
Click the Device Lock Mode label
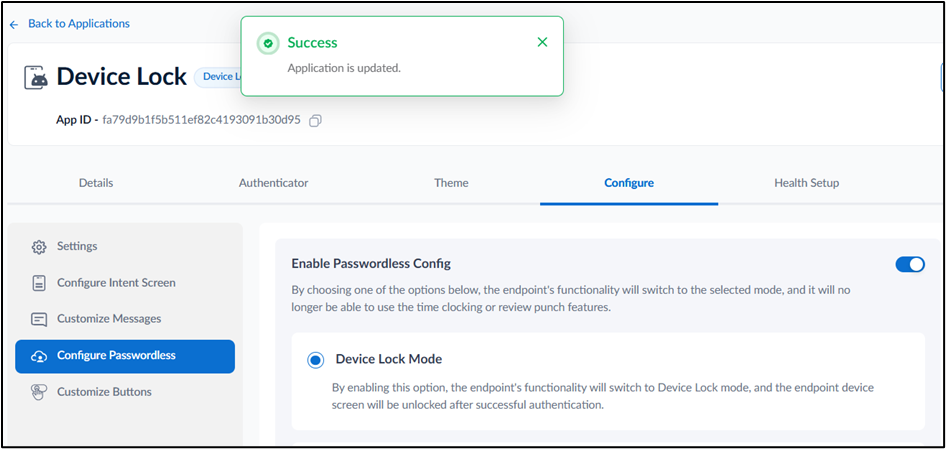tap(389, 359)
